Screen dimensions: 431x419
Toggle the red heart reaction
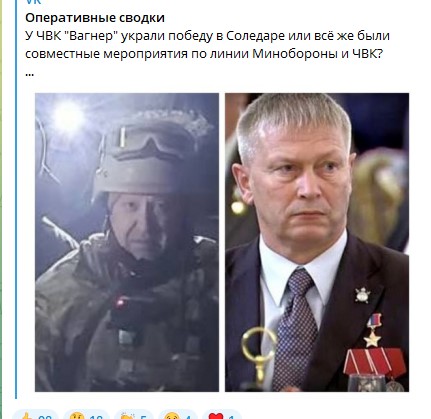[221, 415]
